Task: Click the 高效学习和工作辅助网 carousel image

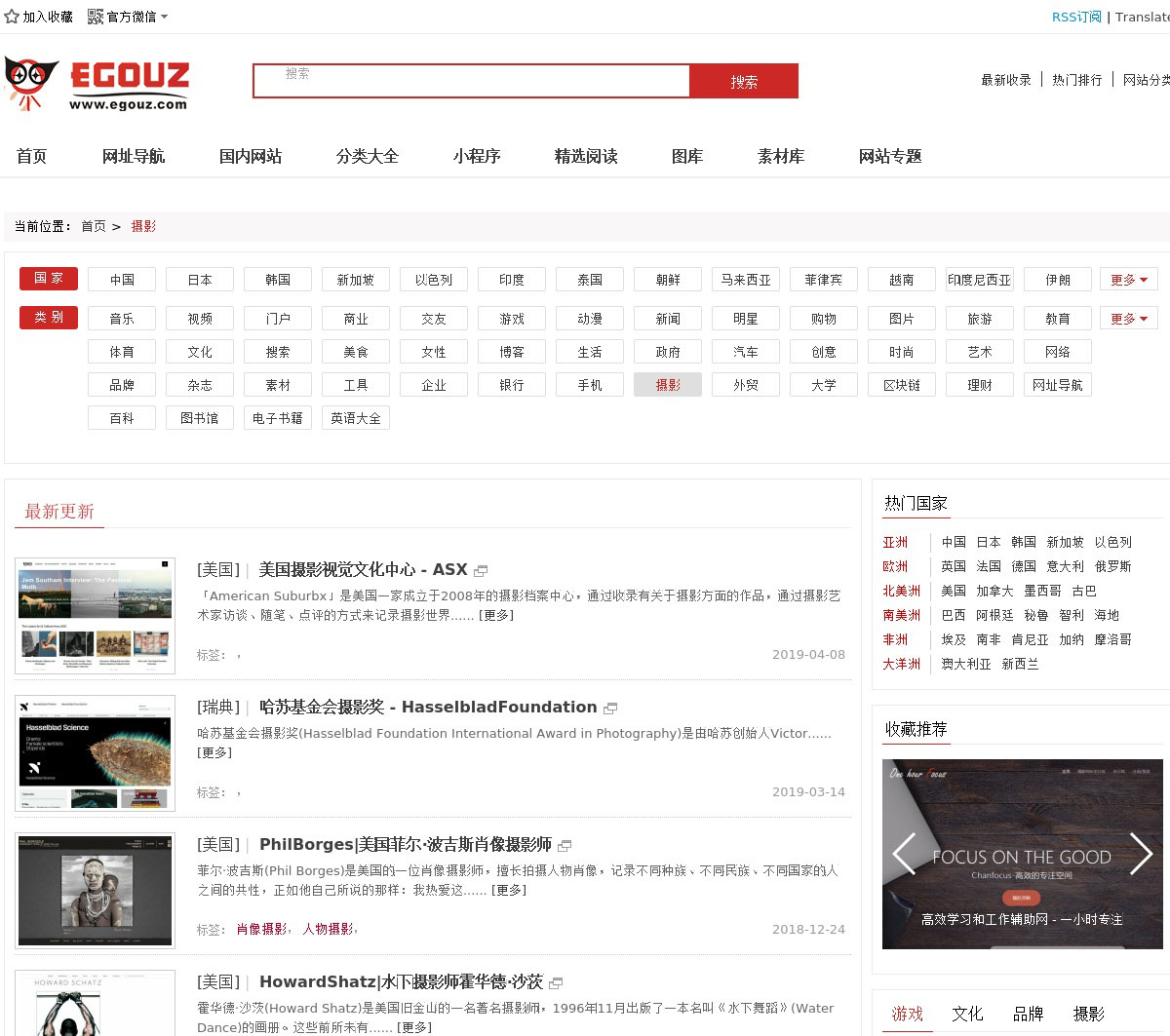Action: [x=1023, y=854]
